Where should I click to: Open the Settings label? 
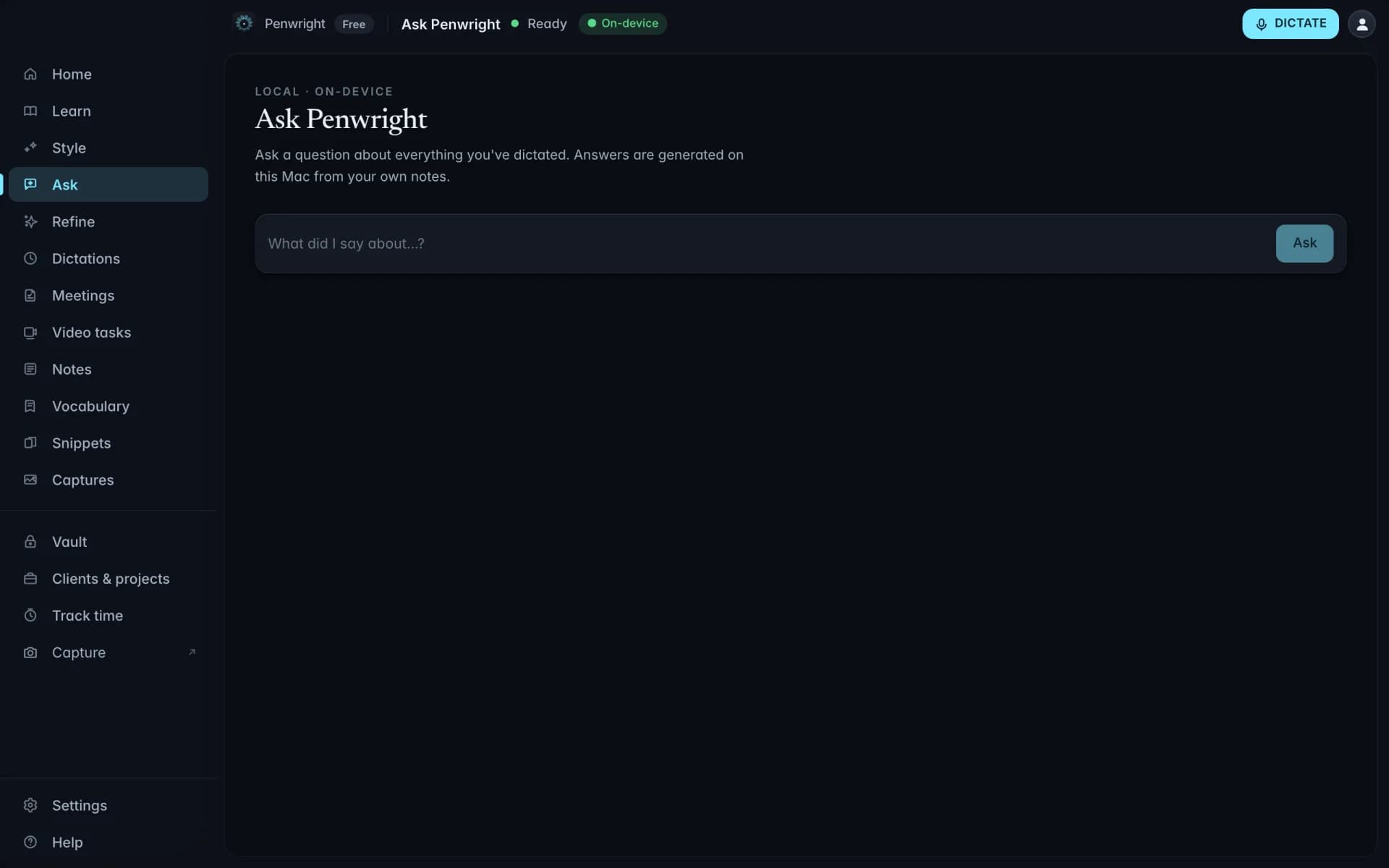pos(80,805)
